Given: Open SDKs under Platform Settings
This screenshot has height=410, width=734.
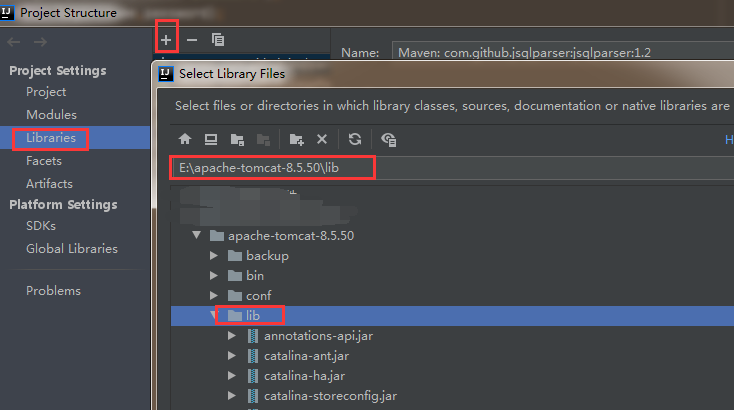Looking at the screenshot, I should [41, 226].
